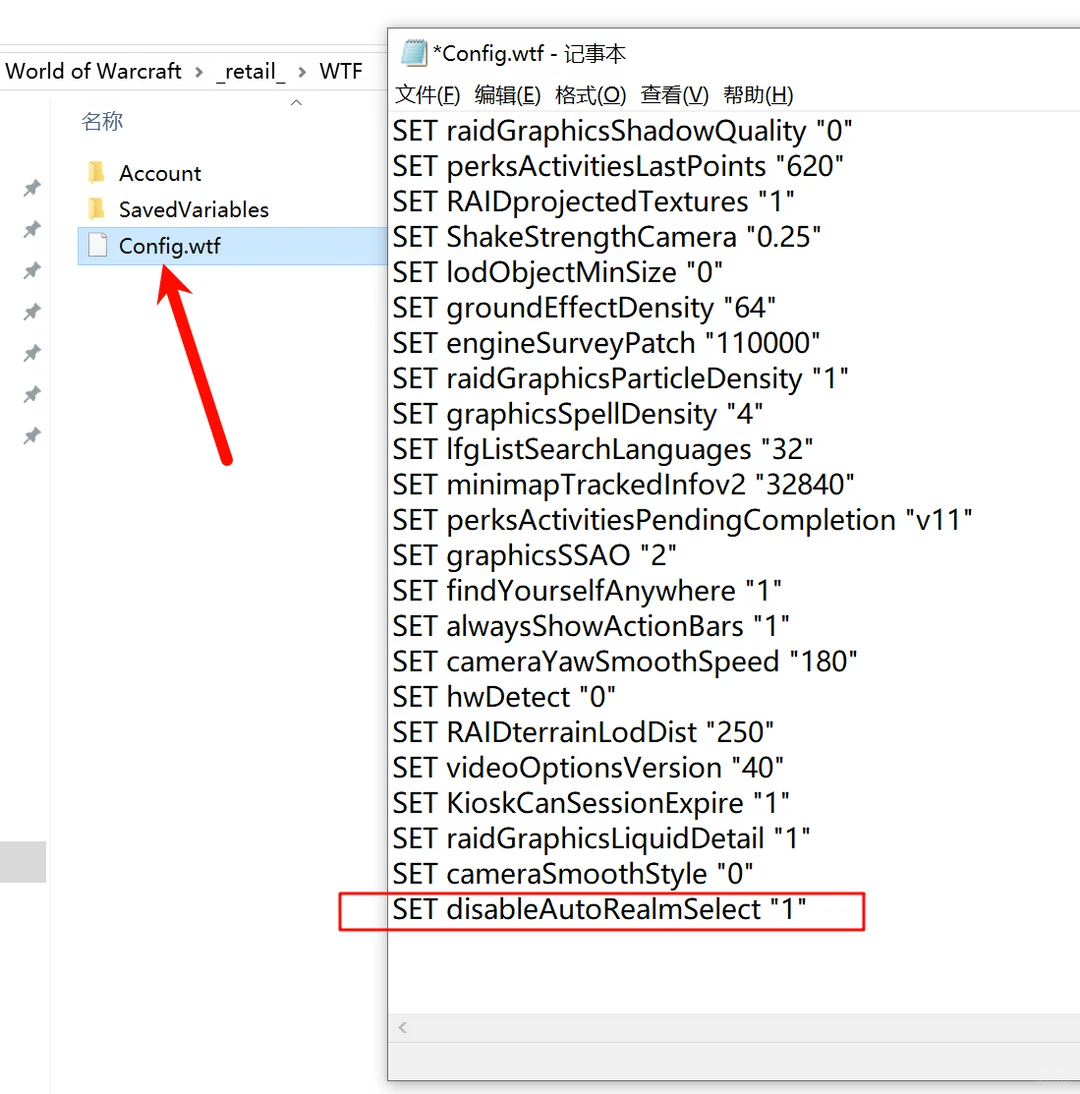Image resolution: width=1080 pixels, height=1094 pixels.
Task: Click the line SET graphicsSSAO "2"
Action: pyautogui.click(x=534, y=556)
